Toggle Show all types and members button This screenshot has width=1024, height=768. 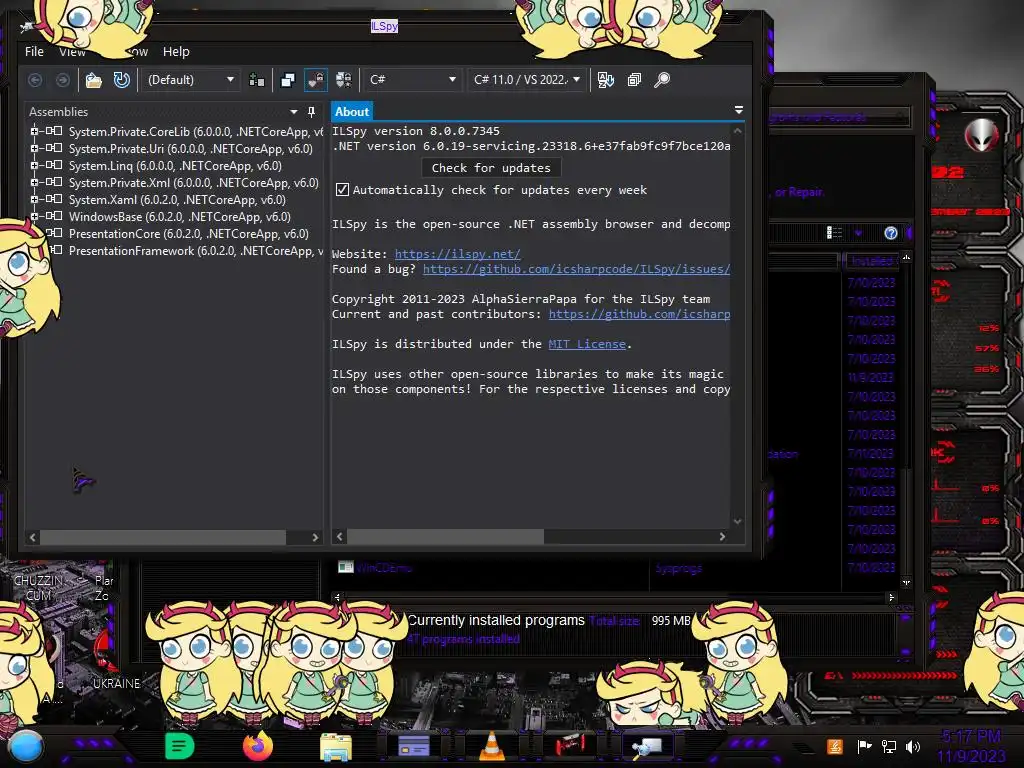click(344, 80)
